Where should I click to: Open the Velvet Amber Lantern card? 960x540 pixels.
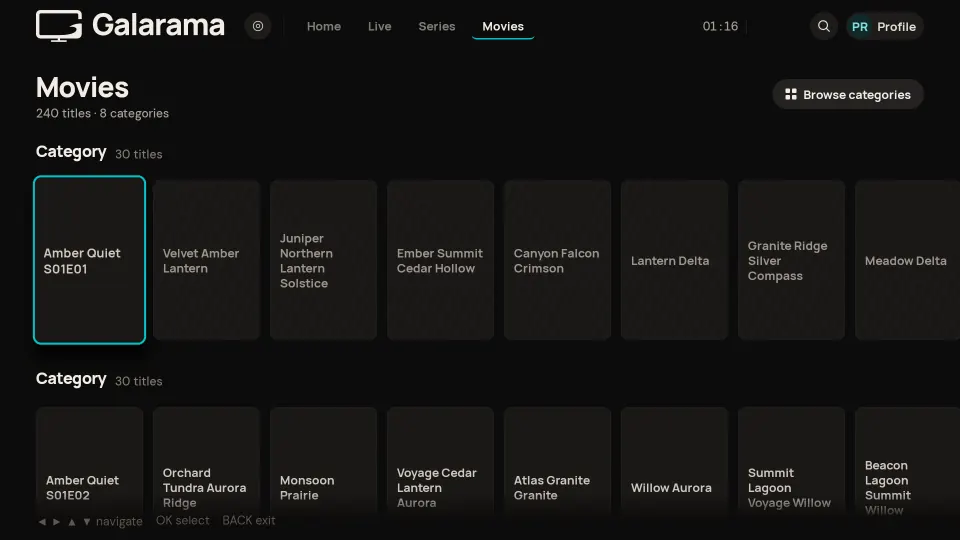[x=206, y=260]
